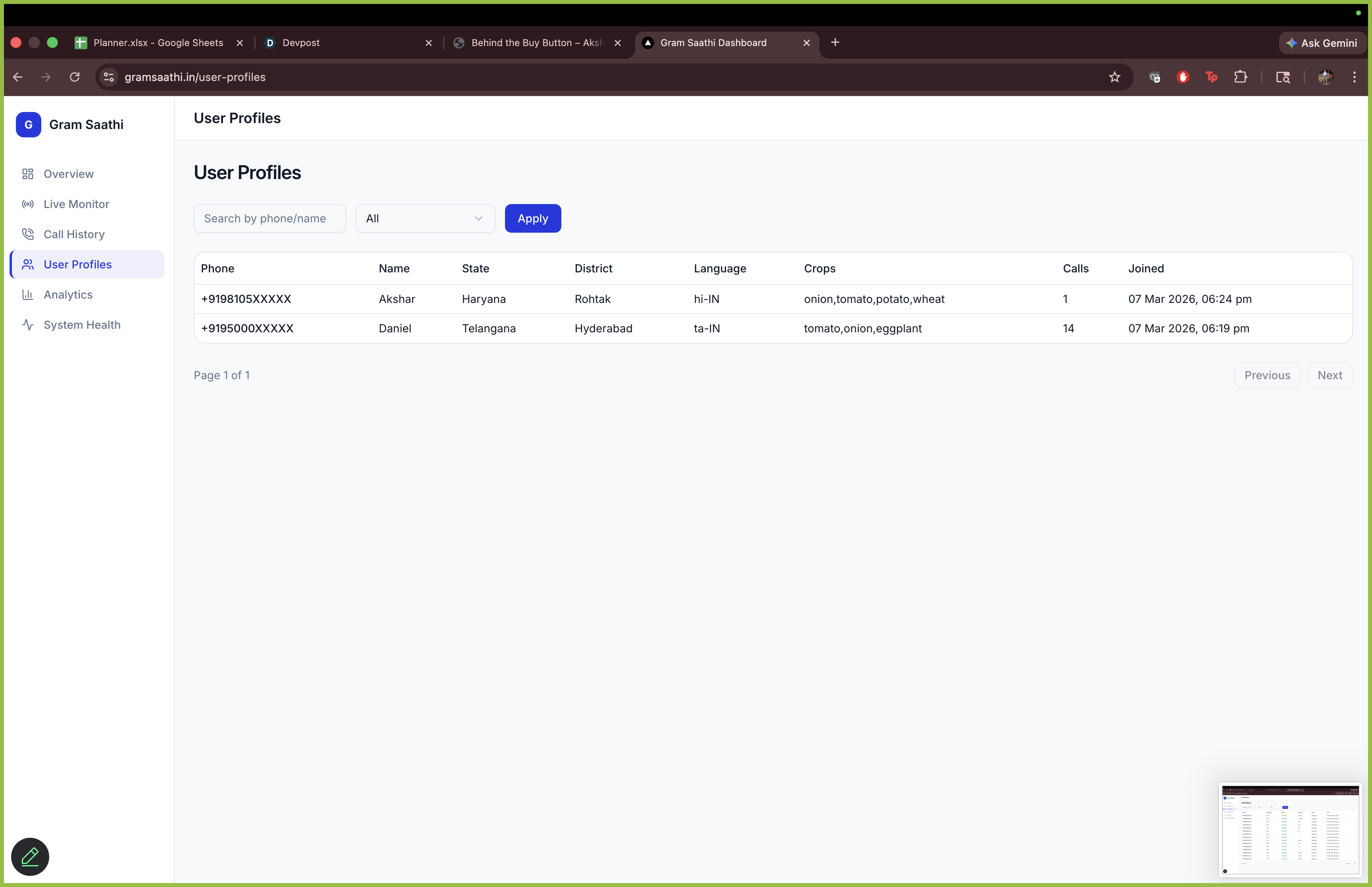
Task: Select User Profiles in sidebar
Action: tap(78, 264)
